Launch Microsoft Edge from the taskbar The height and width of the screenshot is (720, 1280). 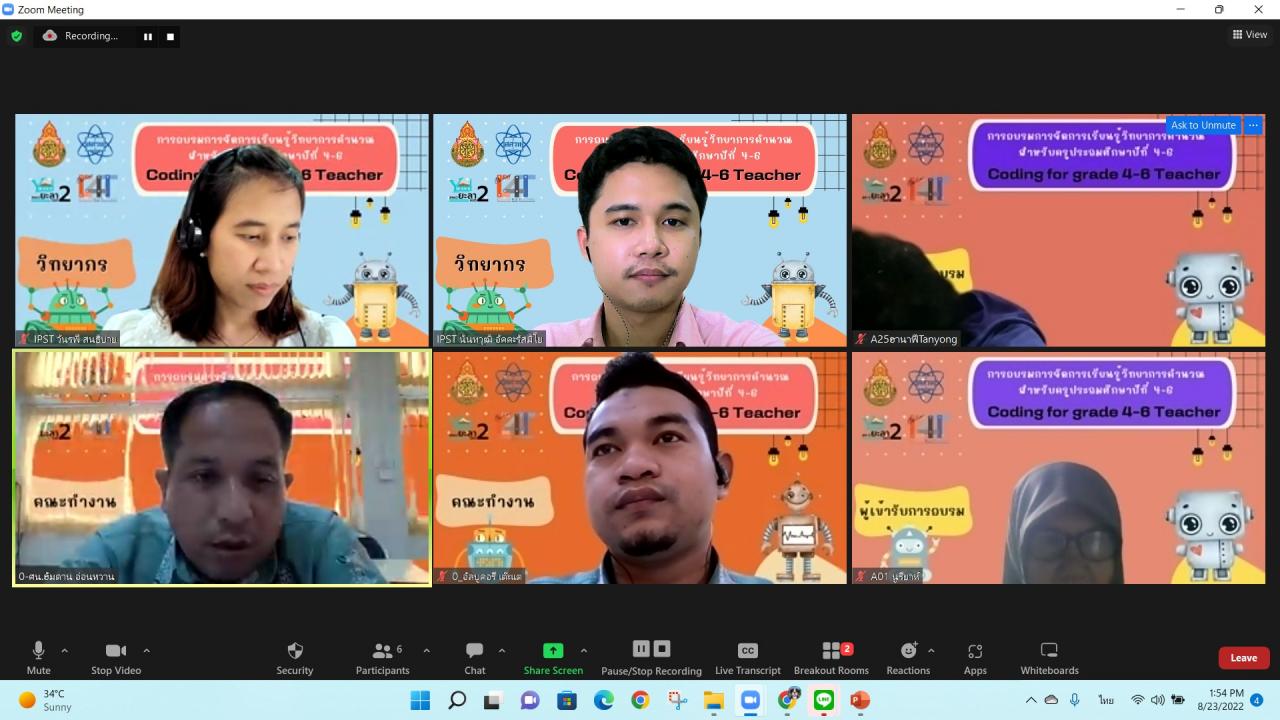pos(604,700)
